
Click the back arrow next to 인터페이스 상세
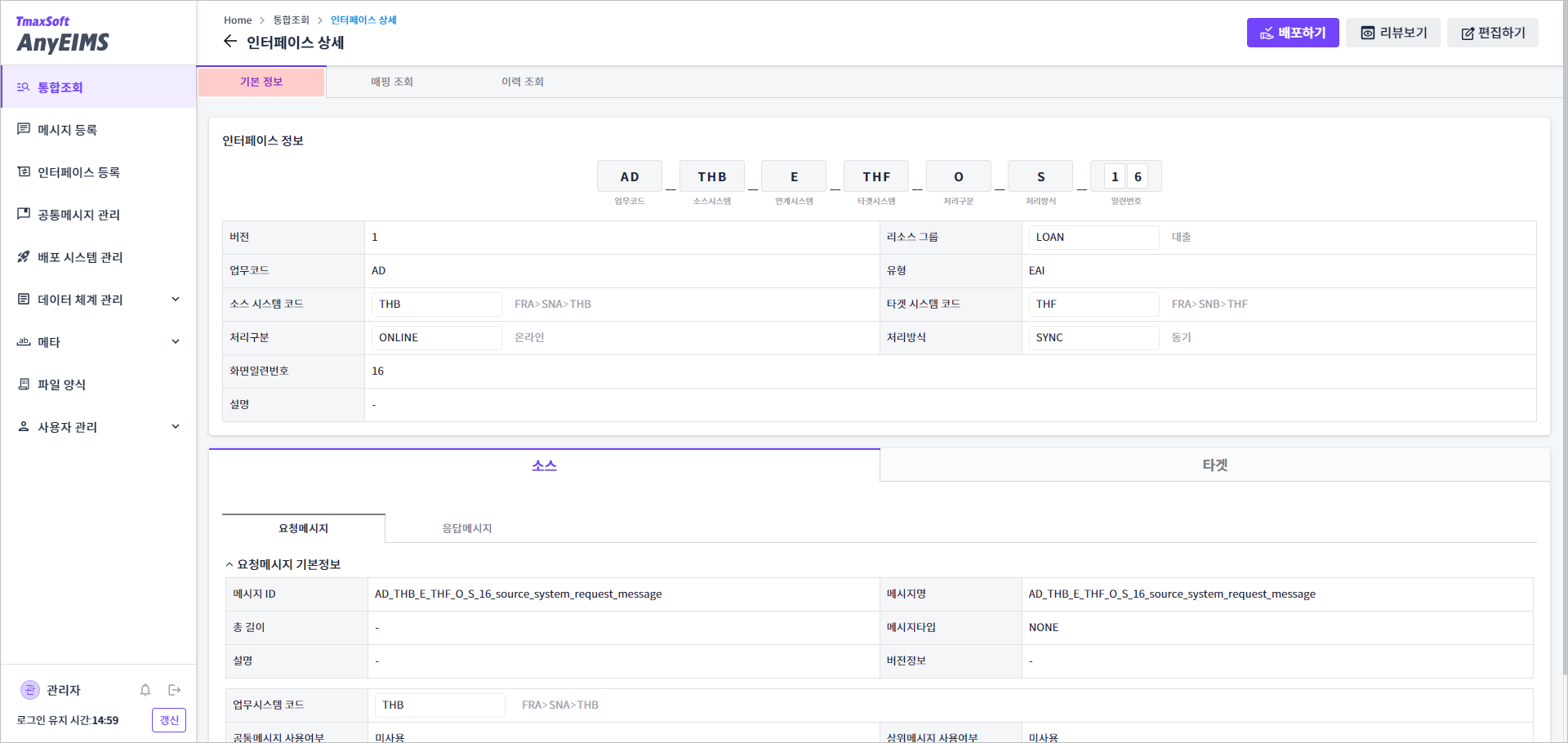[x=230, y=42]
